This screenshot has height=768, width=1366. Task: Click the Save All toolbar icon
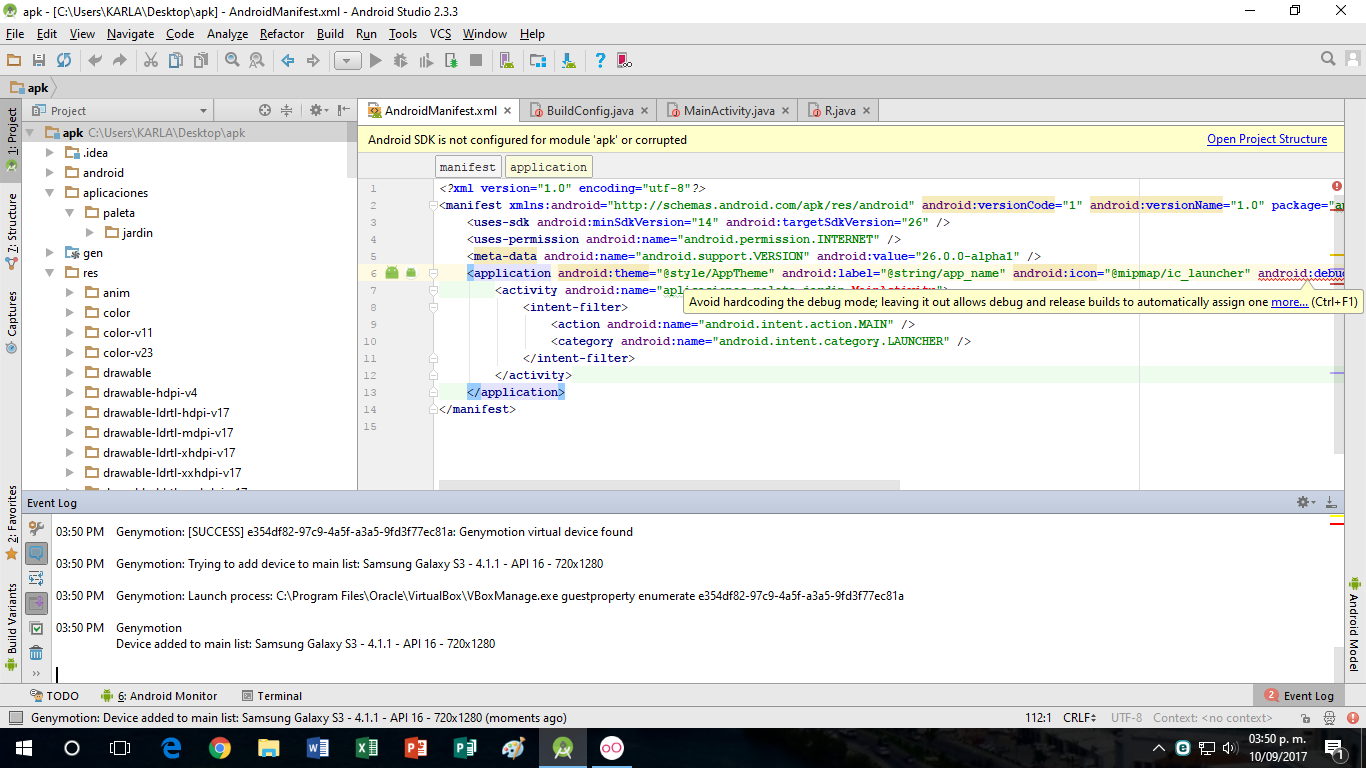39,61
